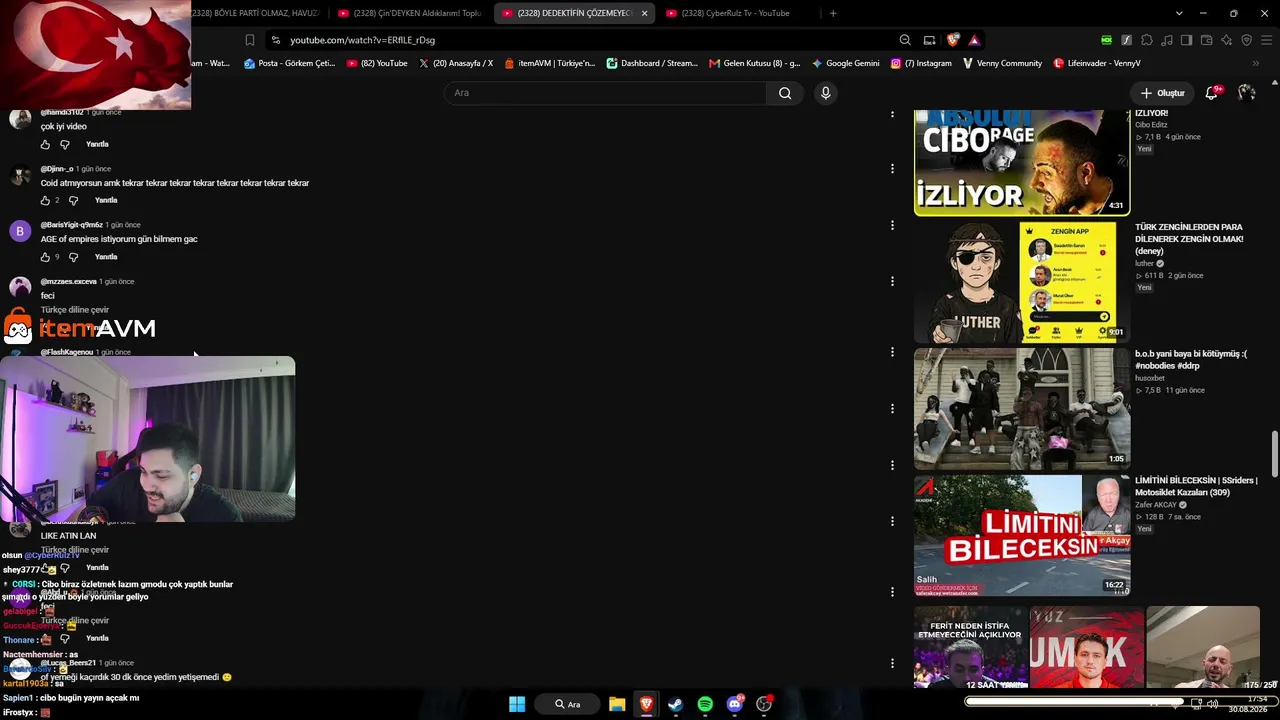
Task: Open "Lifeinvader - VennyV" bookmark
Action: click(x=1097, y=63)
